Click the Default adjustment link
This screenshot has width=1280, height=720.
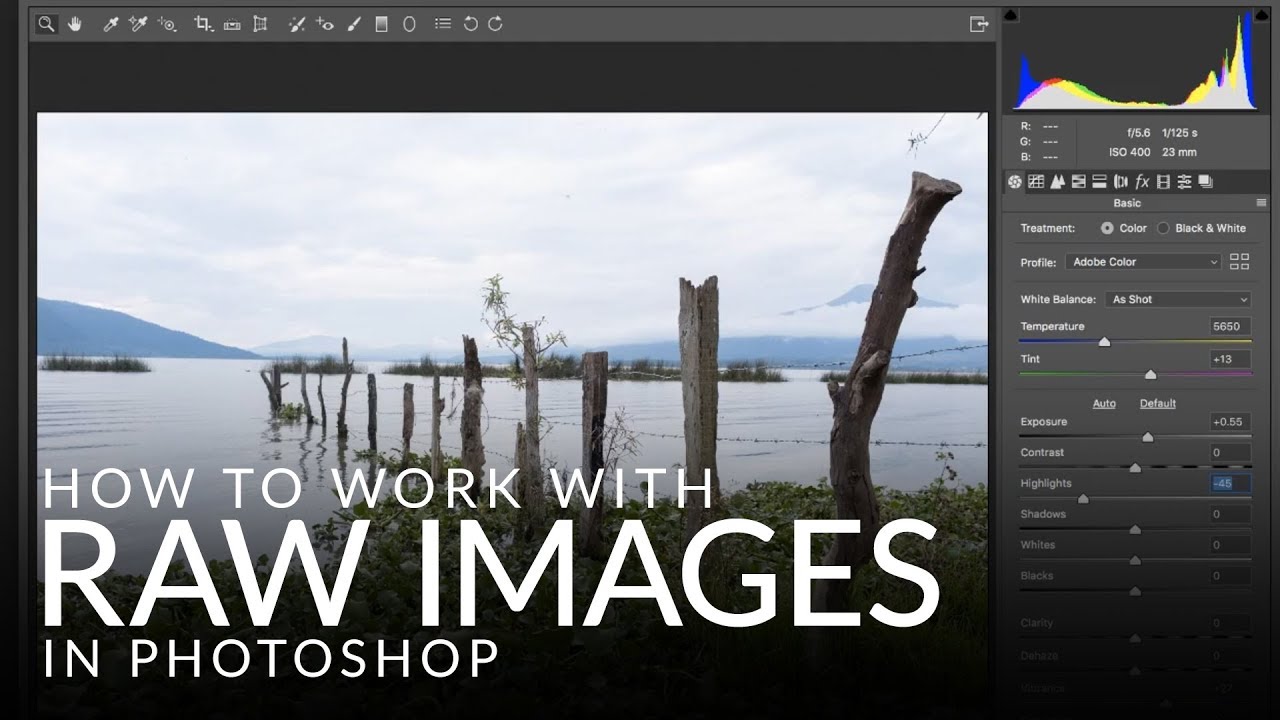pos(1158,404)
